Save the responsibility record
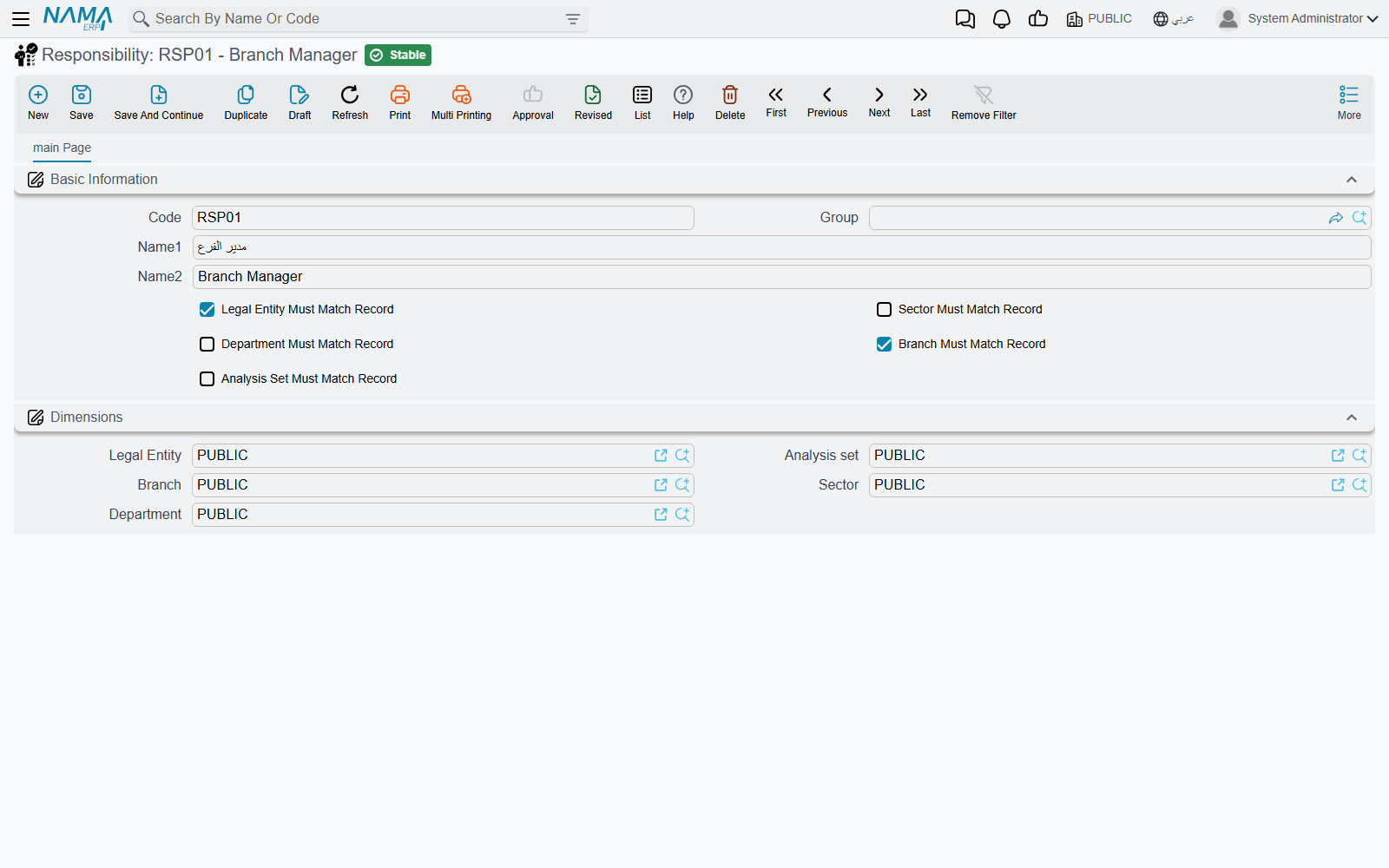 tap(82, 102)
